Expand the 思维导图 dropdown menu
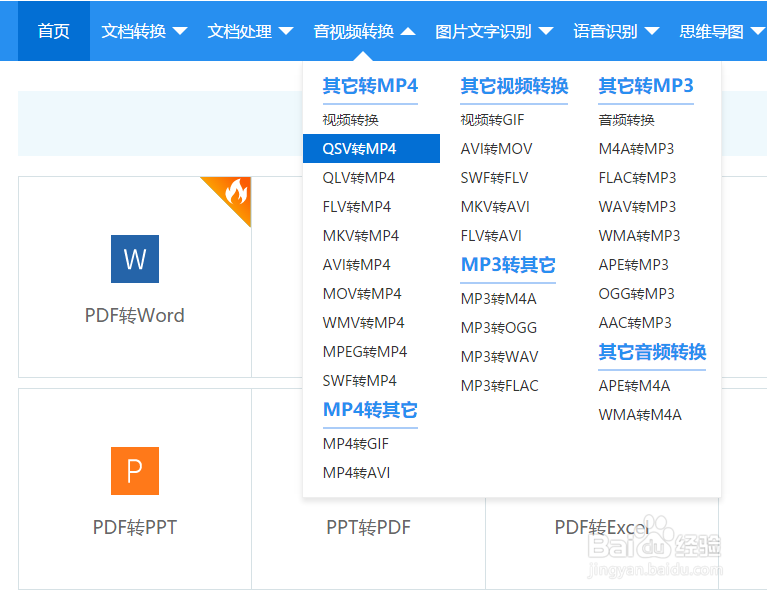Screen dimensions: 767x597 [722, 31]
